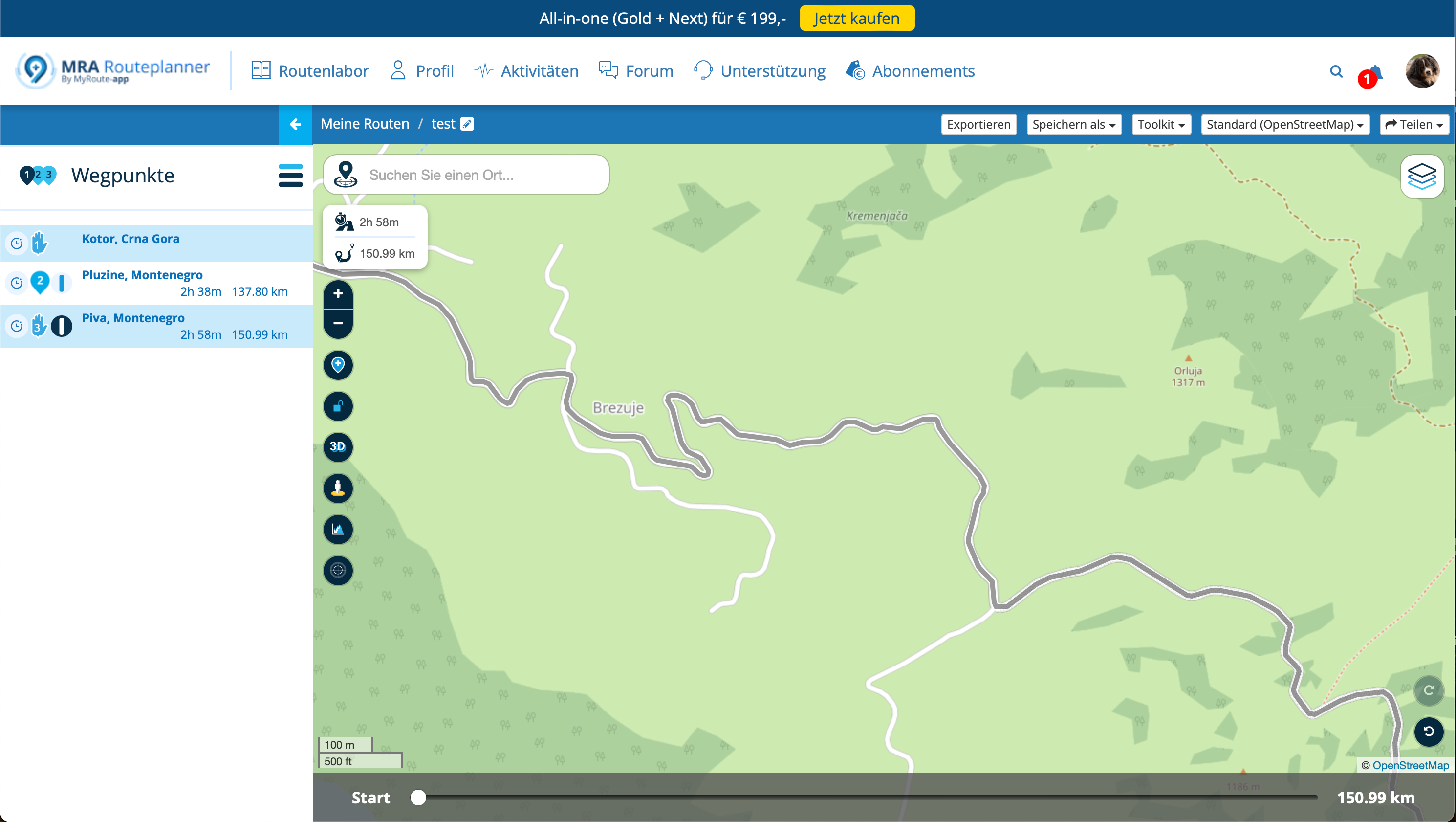
Task: Toggle the 3D view button
Action: coord(338,446)
